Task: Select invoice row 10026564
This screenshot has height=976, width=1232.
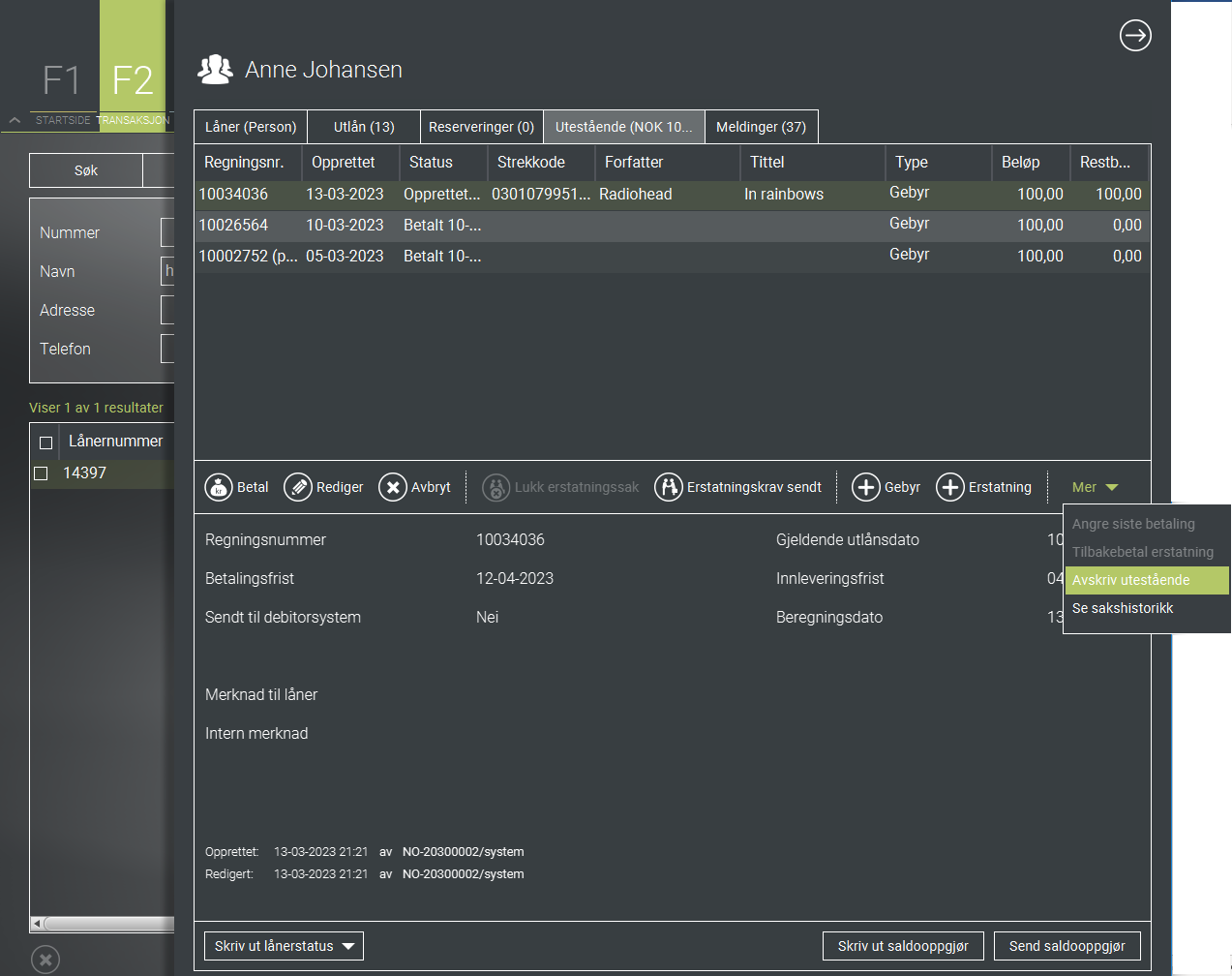Action: tap(672, 226)
